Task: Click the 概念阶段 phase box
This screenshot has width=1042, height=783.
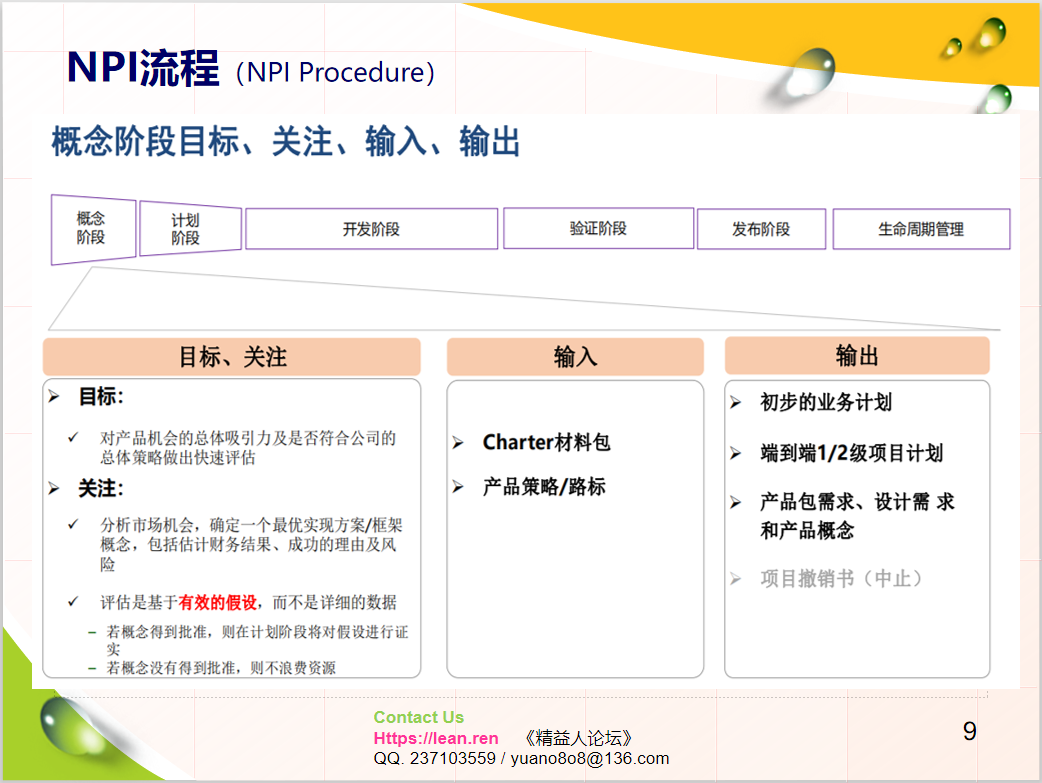Action: click(93, 229)
